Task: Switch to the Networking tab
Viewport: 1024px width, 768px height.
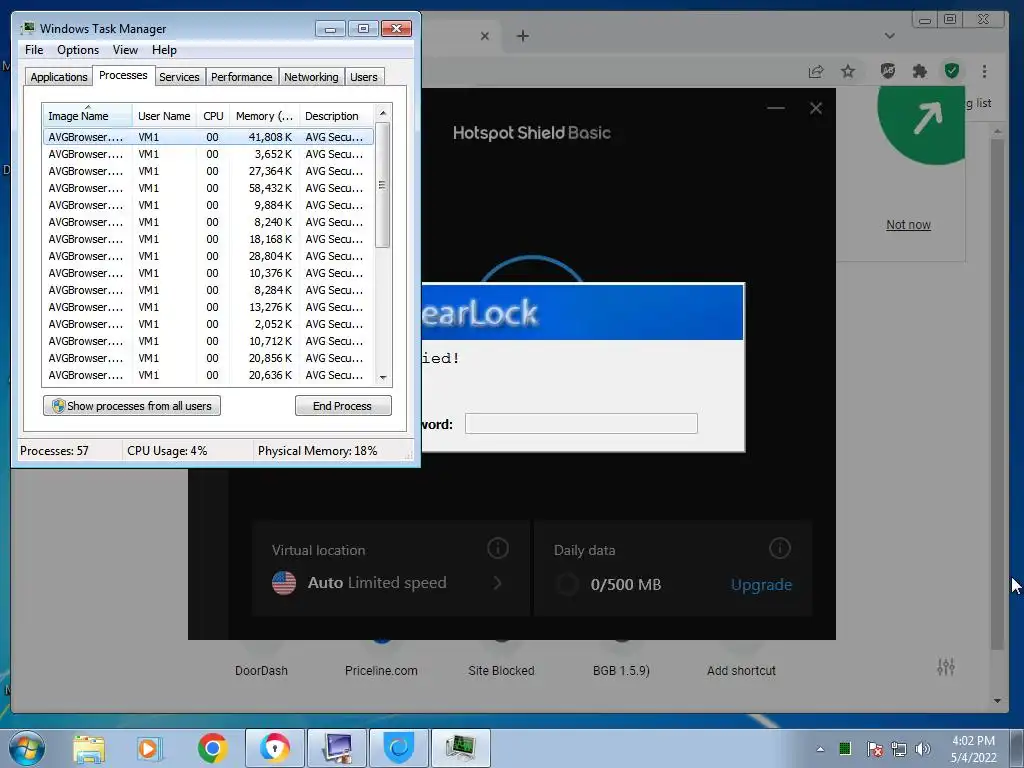Action: pyautogui.click(x=311, y=77)
